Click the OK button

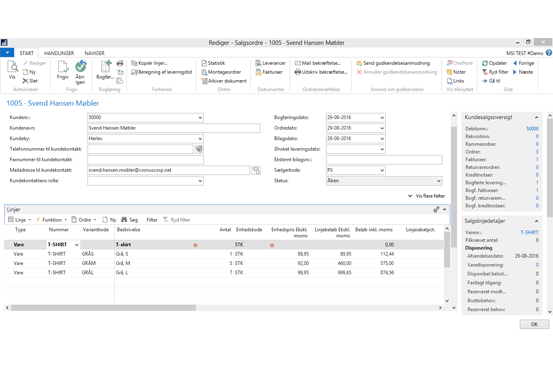[534, 324]
